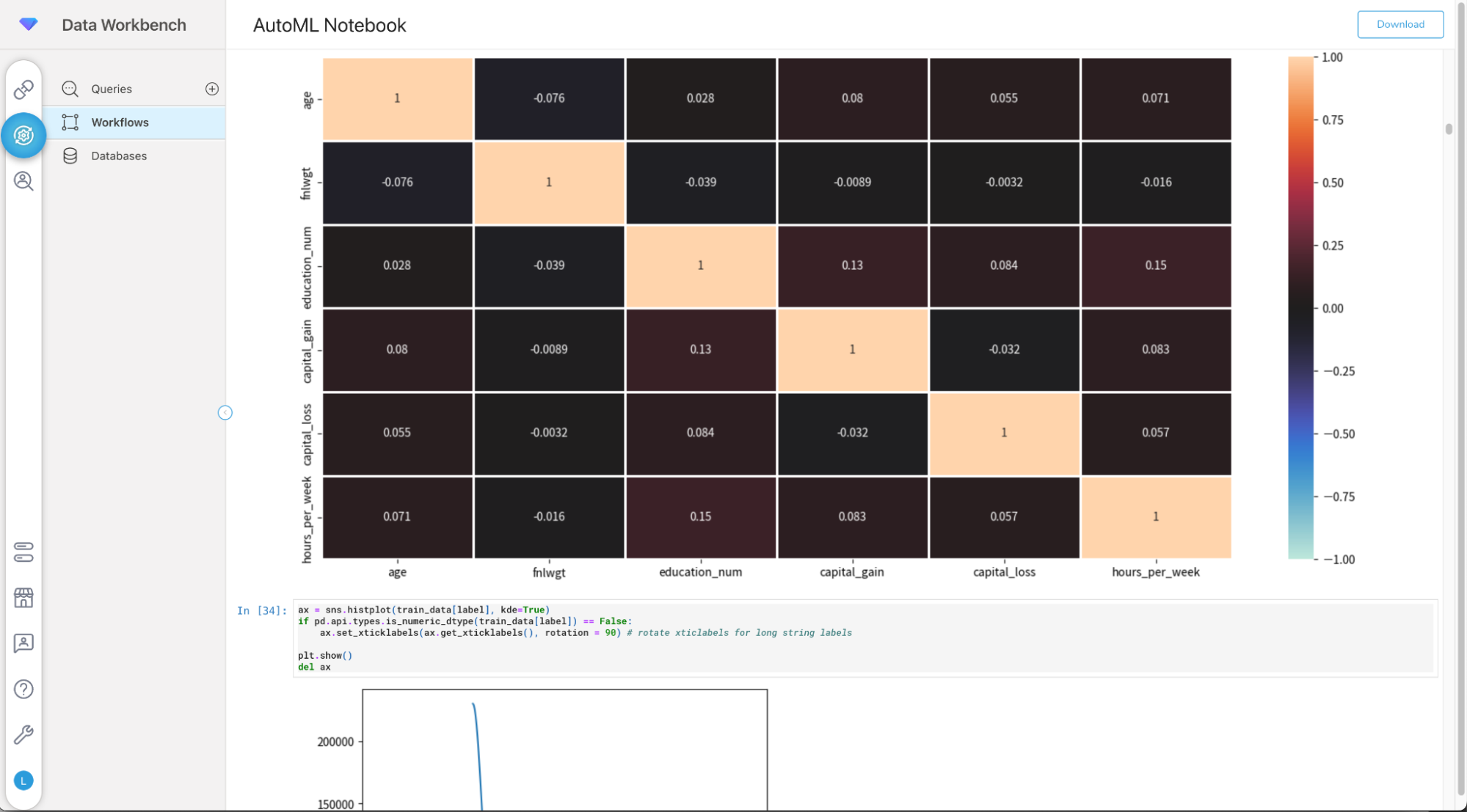Viewport: 1467px width, 812px height.
Task: Select Workflows in the navigation
Action: point(120,122)
